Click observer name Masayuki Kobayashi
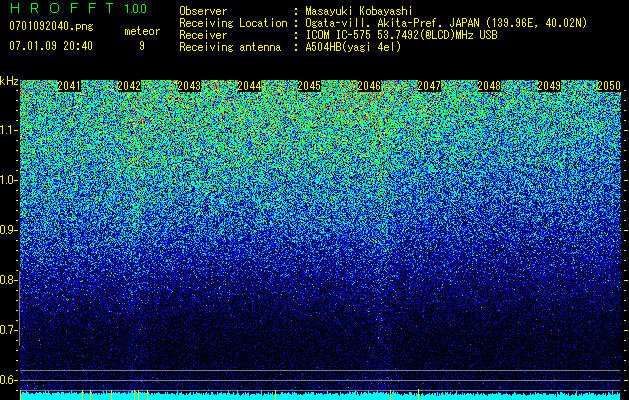 (x=359, y=11)
